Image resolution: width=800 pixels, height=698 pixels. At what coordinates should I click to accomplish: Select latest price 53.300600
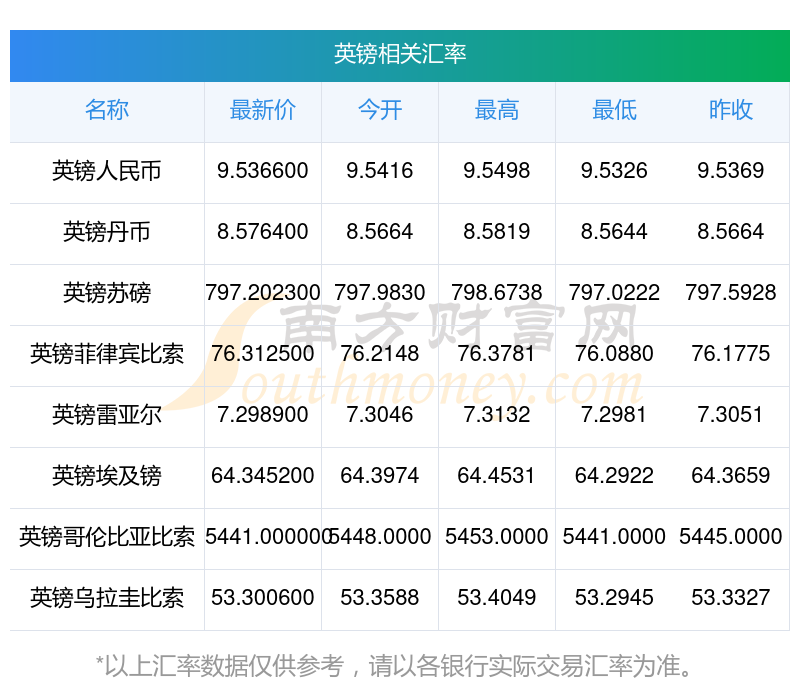pyautogui.click(x=263, y=597)
